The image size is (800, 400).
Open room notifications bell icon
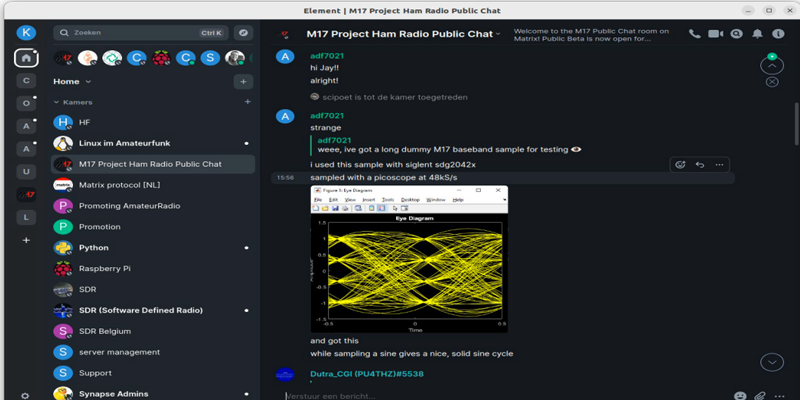[758, 34]
